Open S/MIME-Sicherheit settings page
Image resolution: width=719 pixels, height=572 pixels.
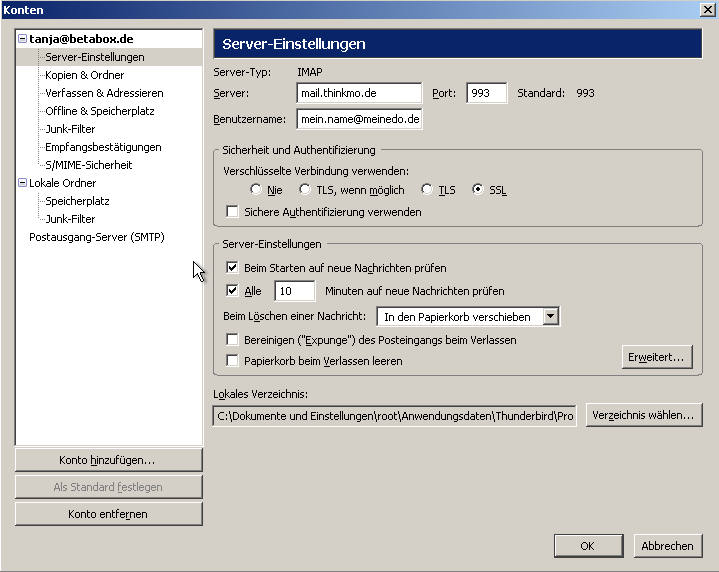(88, 165)
